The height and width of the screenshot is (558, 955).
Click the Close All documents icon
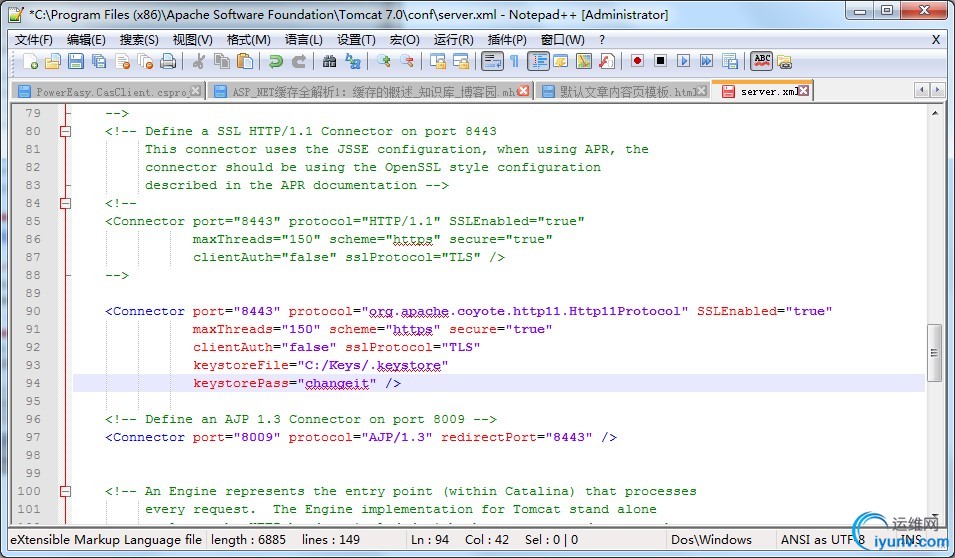tap(145, 61)
